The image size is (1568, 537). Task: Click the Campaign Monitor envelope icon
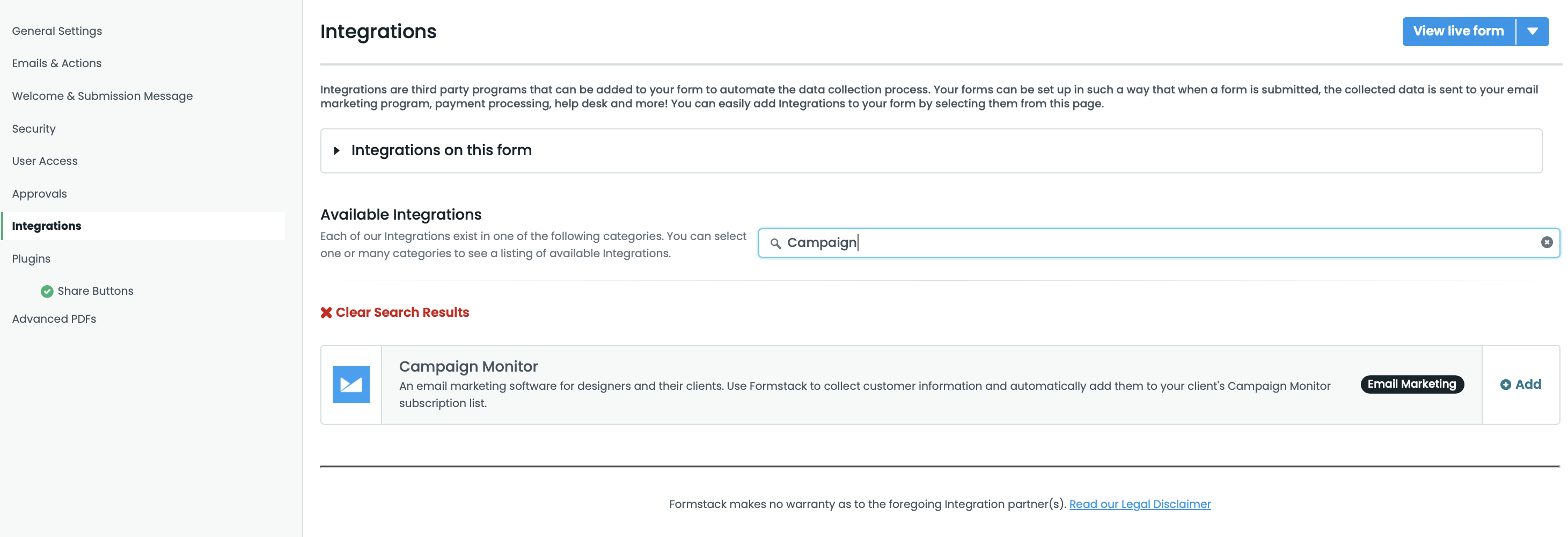tap(350, 384)
